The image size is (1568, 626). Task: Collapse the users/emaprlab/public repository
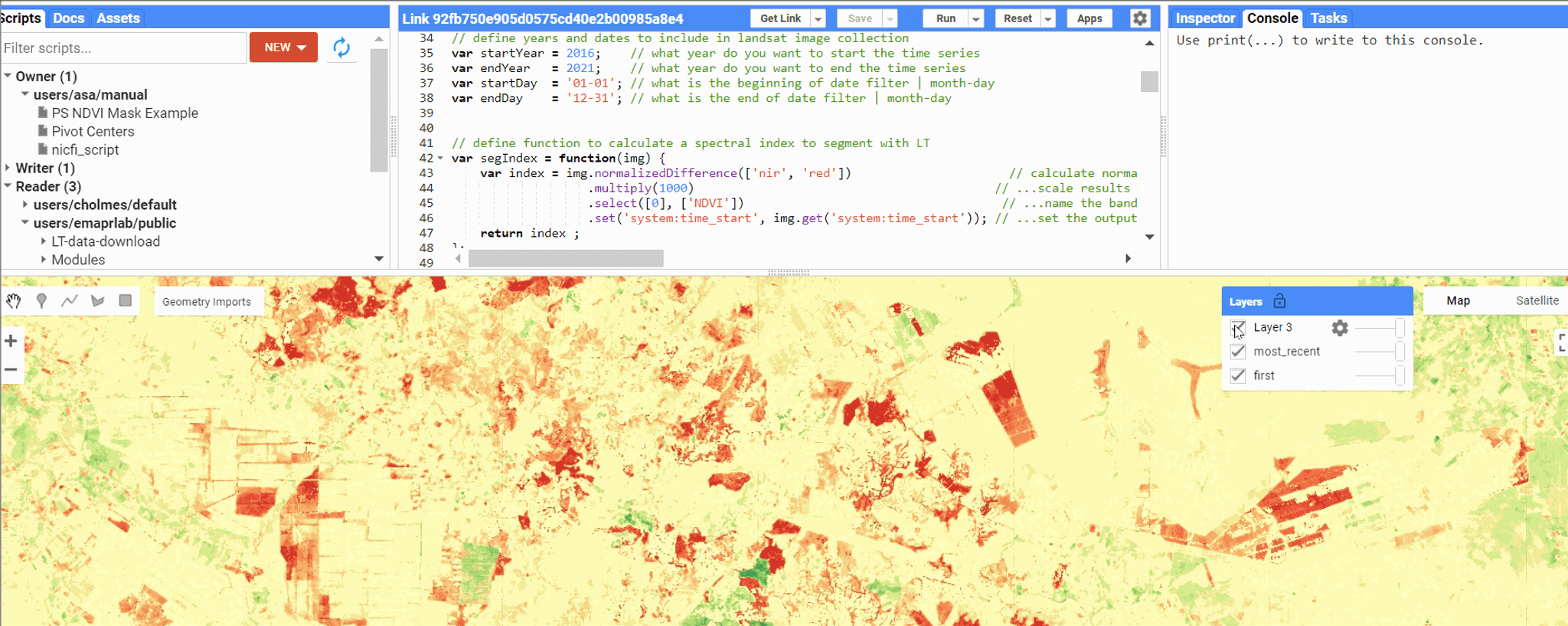coord(25,223)
